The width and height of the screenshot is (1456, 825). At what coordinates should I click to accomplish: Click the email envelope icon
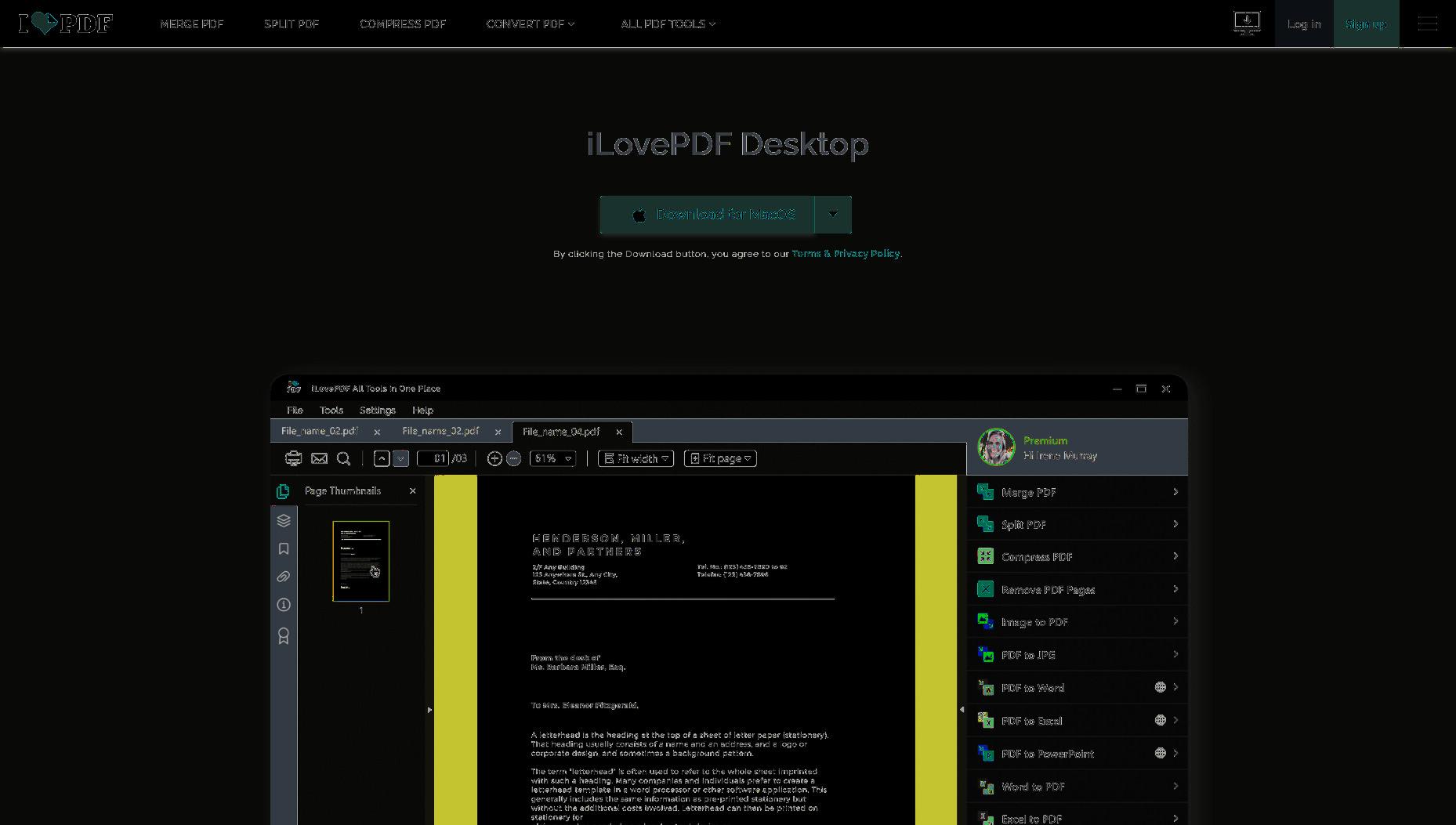coord(319,458)
